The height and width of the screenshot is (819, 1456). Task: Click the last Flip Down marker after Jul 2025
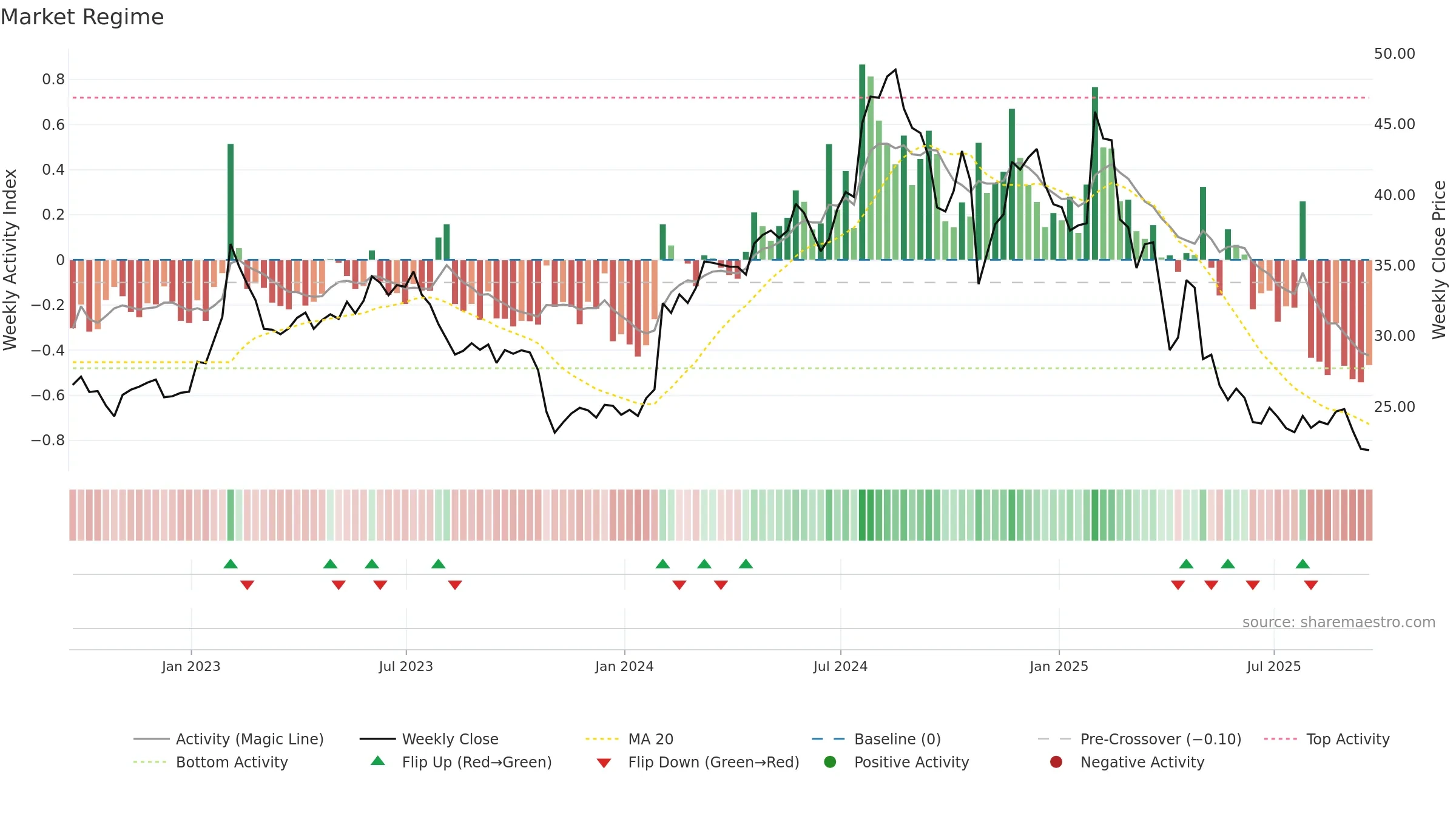pyautogui.click(x=1311, y=585)
